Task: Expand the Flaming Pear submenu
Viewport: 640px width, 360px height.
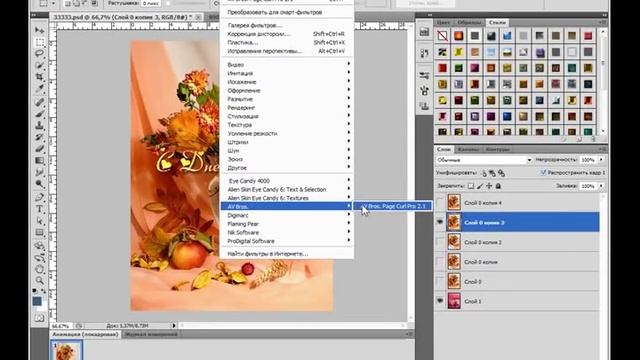Action: 287,224
